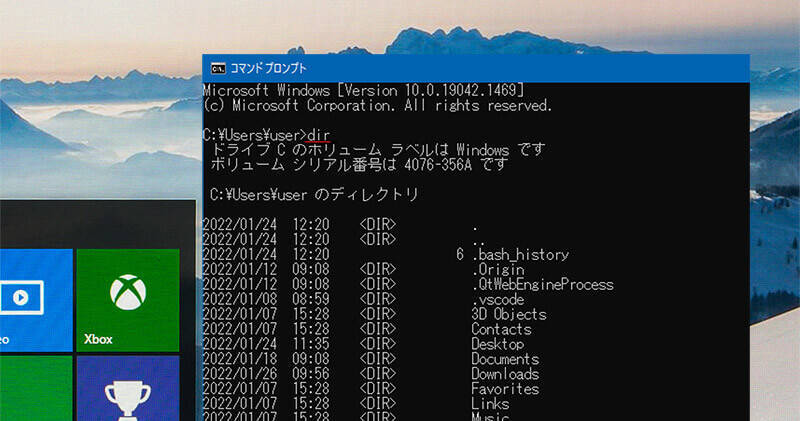Click the コマンド プロンプト window title text

click(268, 68)
